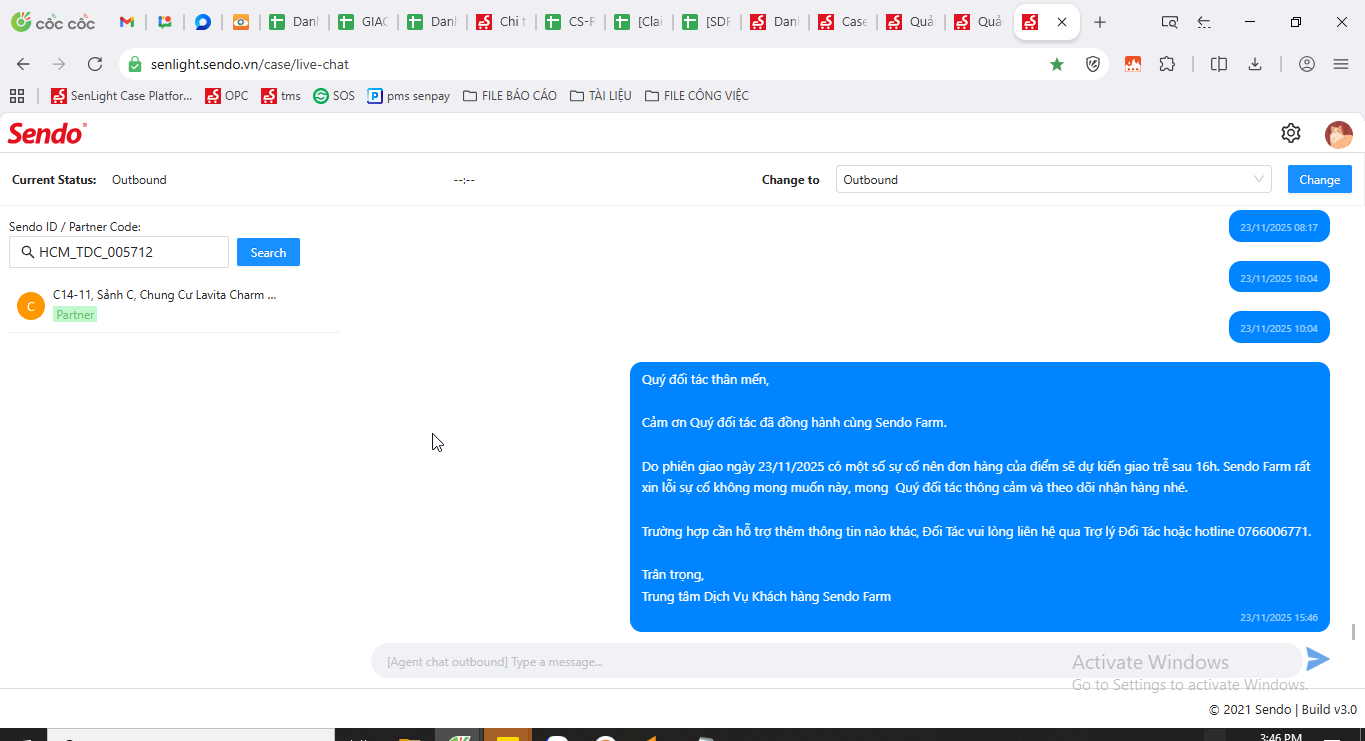1365x741 pixels.
Task: Click the chat scrollbar thumb
Action: [1354, 632]
